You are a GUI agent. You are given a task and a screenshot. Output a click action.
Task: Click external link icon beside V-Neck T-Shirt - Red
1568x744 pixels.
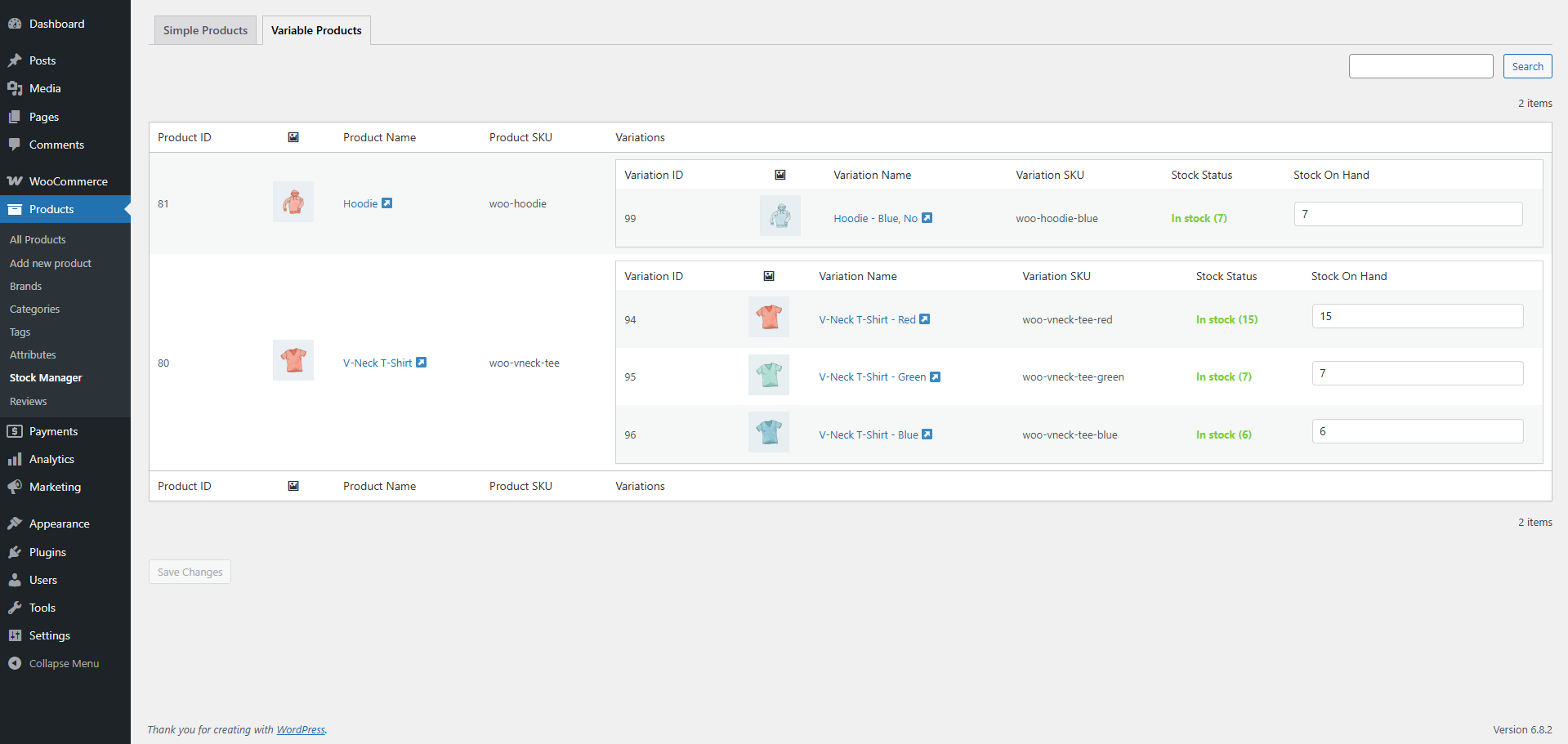925,319
